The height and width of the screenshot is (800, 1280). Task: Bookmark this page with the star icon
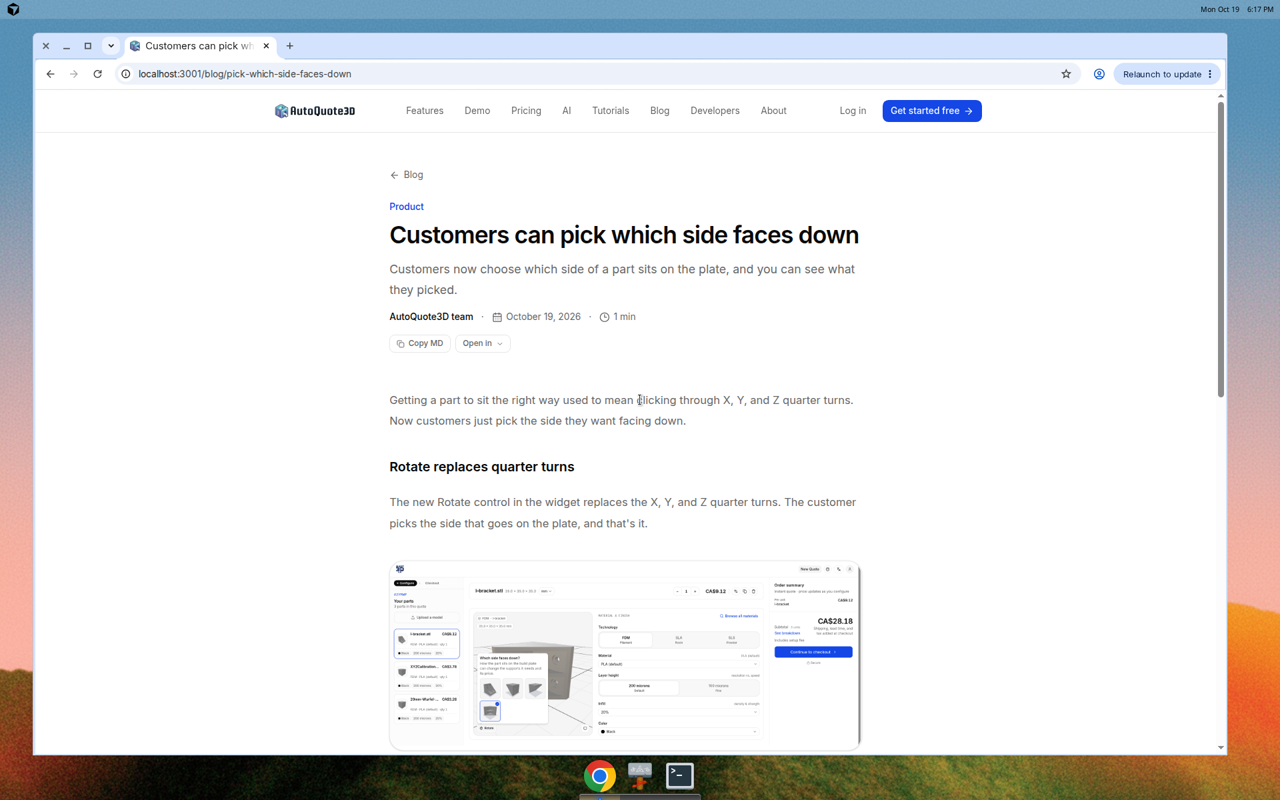(x=1066, y=74)
